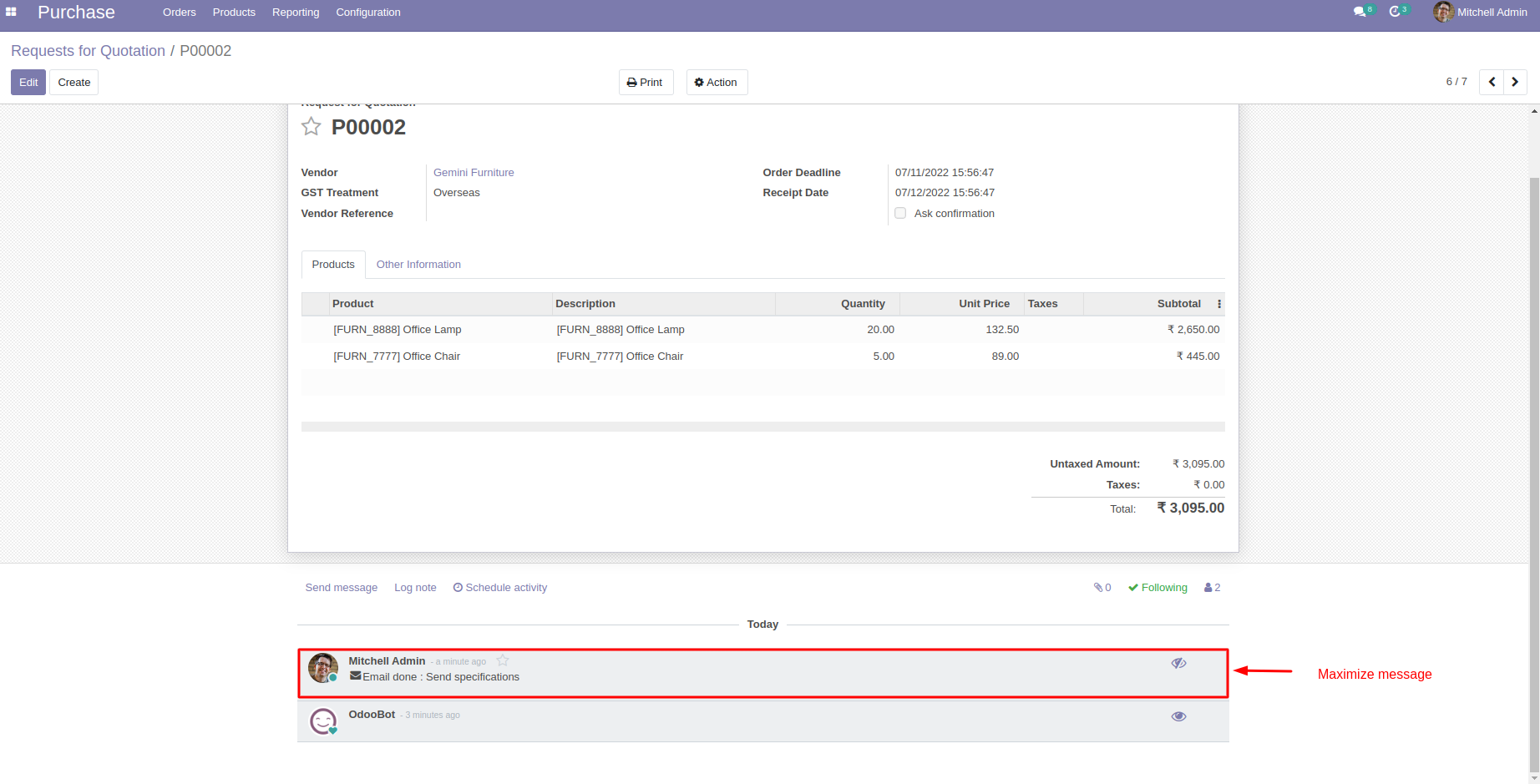Click quantity value '5.00'
This screenshot has height=784, width=1540.
point(884,357)
